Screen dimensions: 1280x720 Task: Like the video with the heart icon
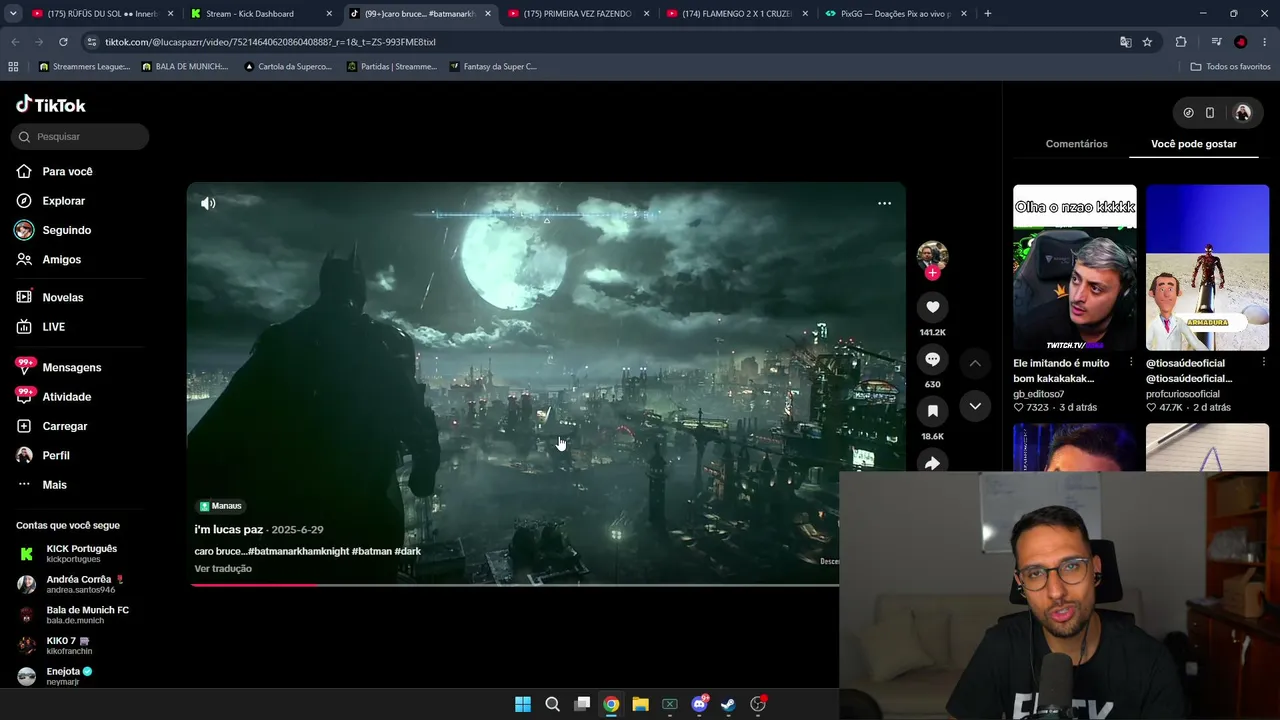point(932,307)
